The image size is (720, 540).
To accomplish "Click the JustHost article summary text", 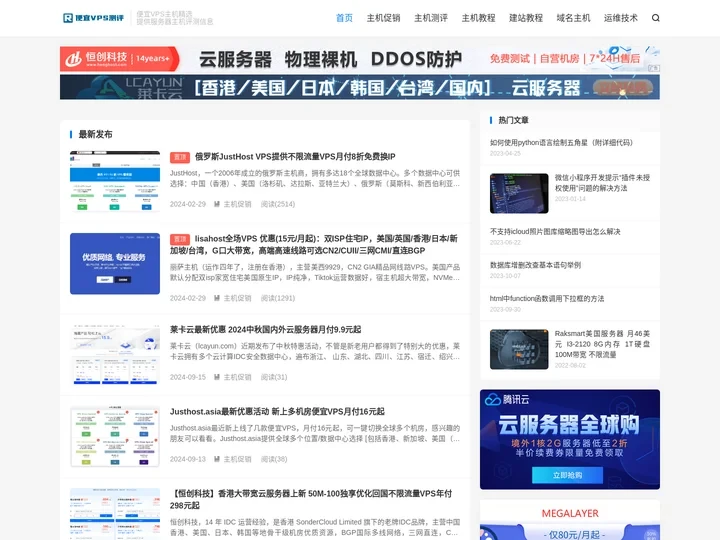I will point(315,178).
